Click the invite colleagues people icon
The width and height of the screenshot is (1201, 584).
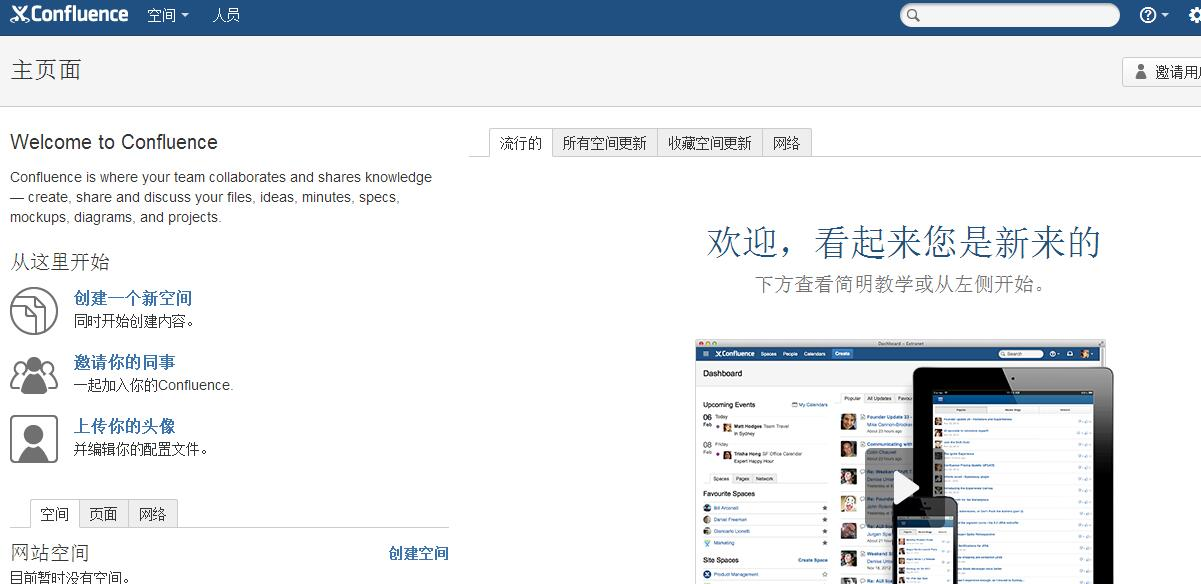click(x=34, y=375)
